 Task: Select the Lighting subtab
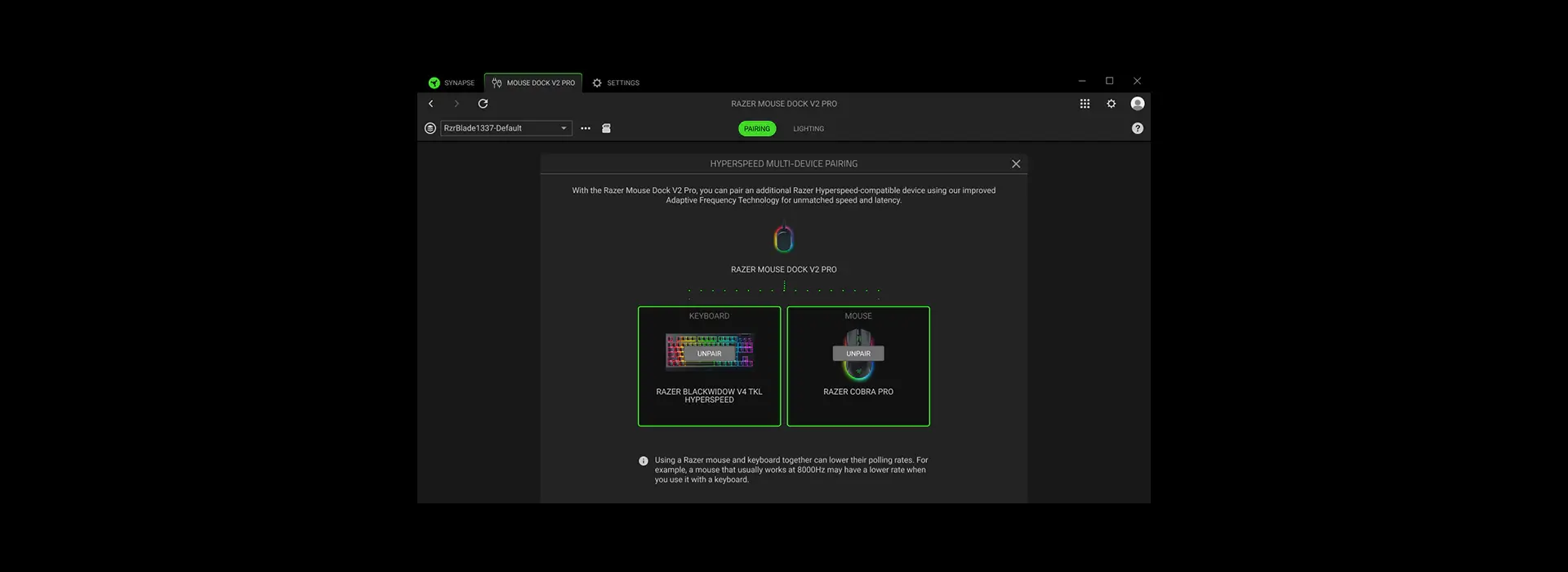[808, 128]
